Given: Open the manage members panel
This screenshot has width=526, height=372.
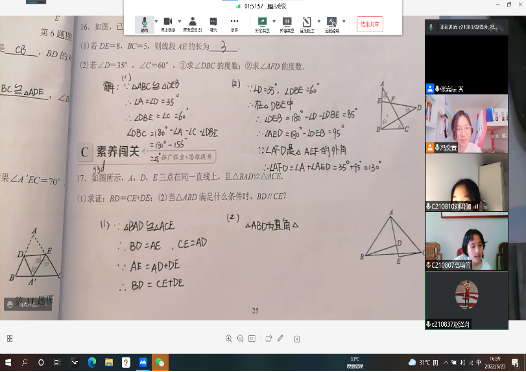Looking at the screenshot, I should pos(192,24).
